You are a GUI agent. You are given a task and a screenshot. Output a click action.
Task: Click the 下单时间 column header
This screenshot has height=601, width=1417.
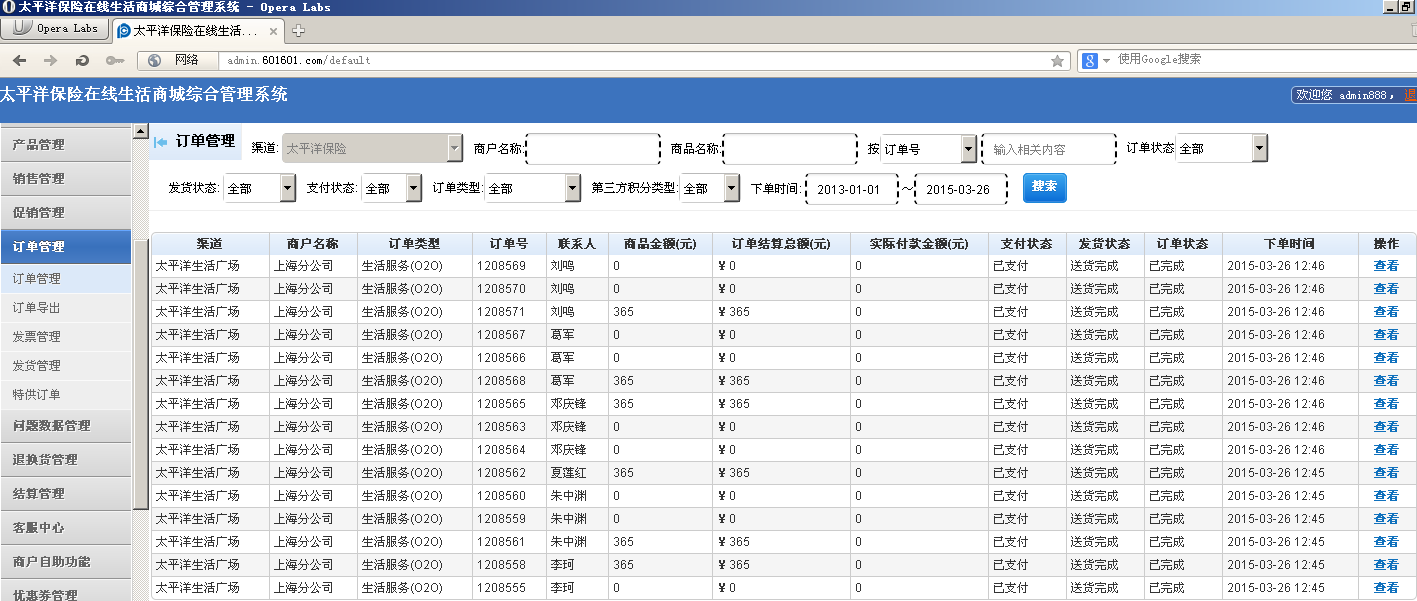point(1289,243)
